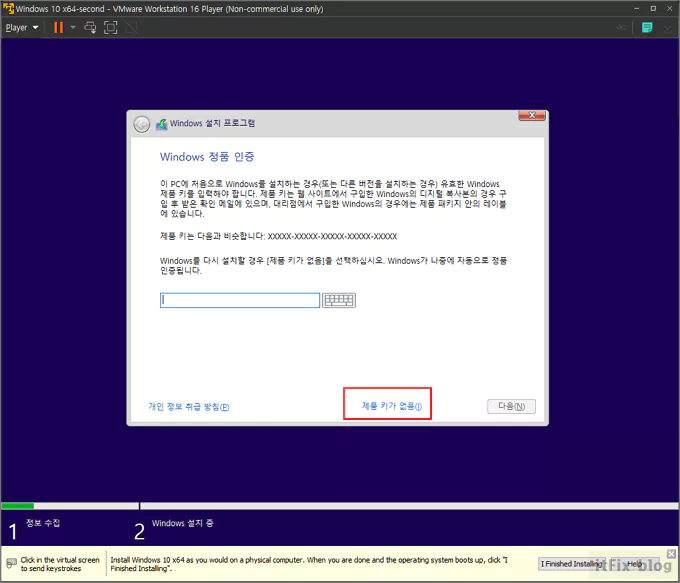Send Ctrl+Alt+Del to the virtual machine
The image size is (680, 583).
click(x=90, y=28)
